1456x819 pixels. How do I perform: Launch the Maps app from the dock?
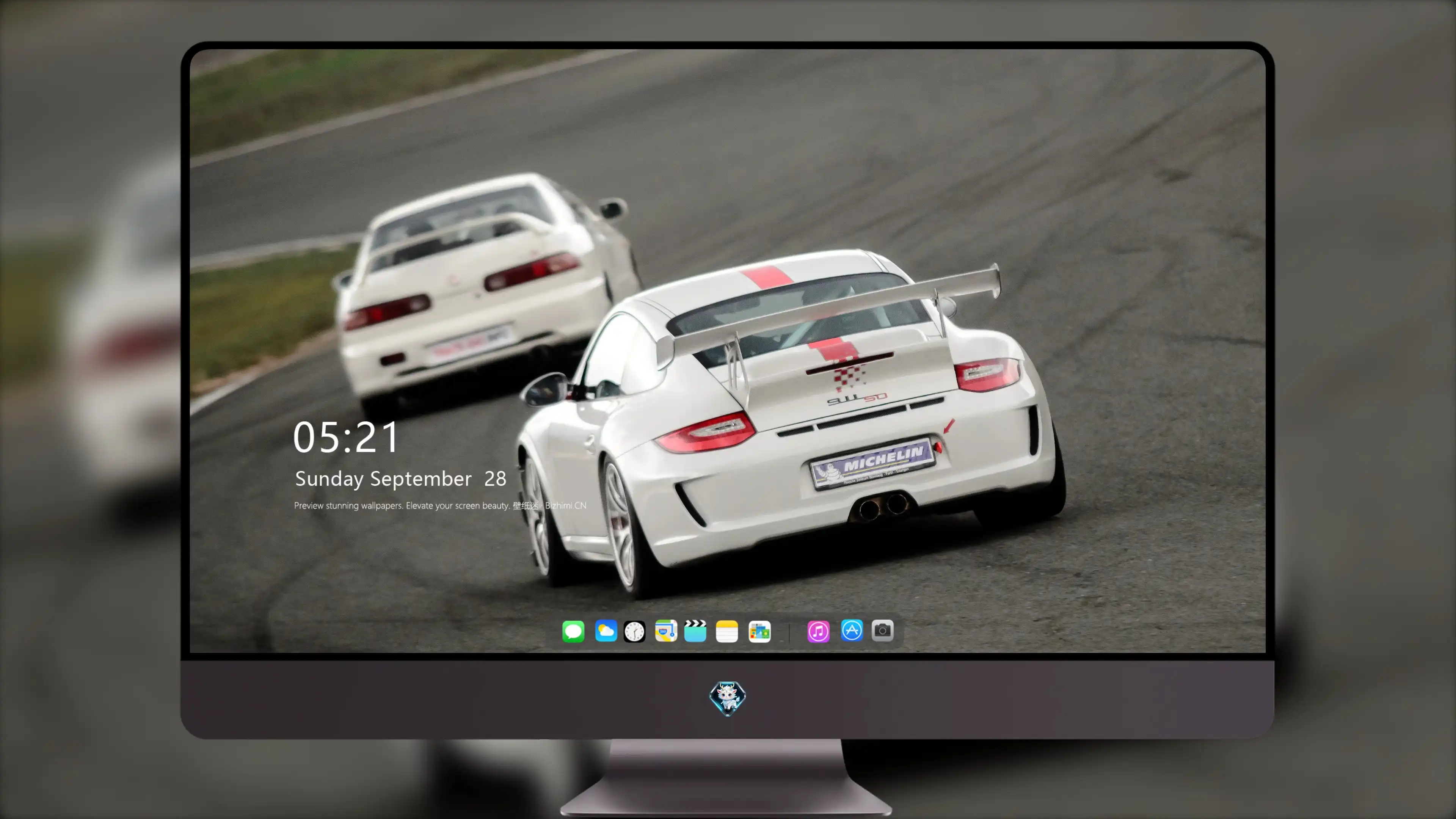tap(666, 631)
